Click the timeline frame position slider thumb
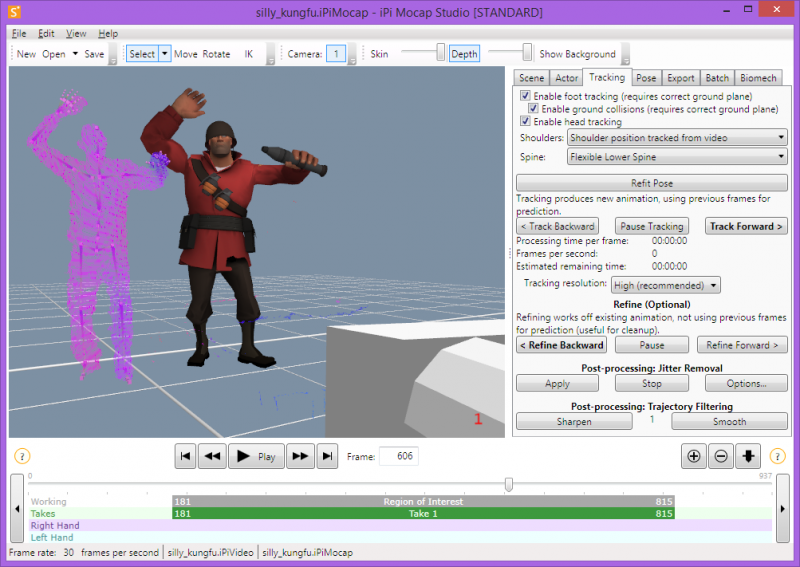Image resolution: width=800 pixels, height=567 pixels. (x=509, y=484)
